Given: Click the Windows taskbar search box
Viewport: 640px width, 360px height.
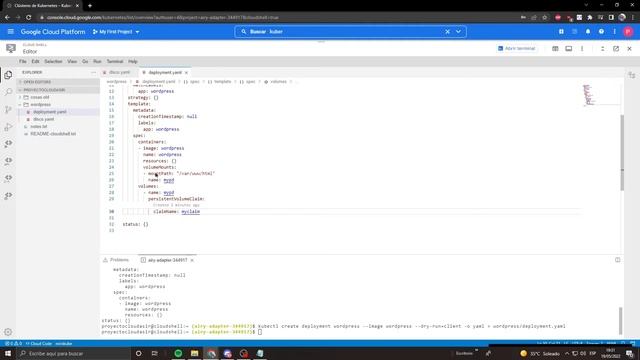Looking at the screenshot, I should click(73, 353).
